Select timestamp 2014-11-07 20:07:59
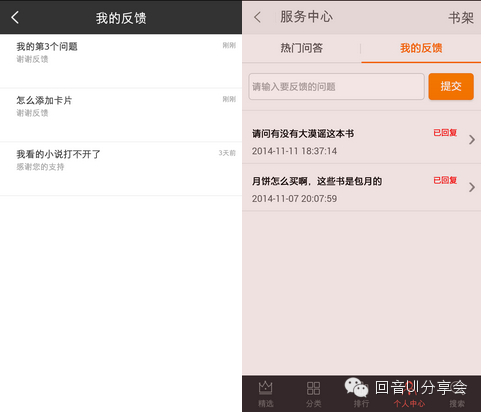483x412 pixels. point(294,199)
